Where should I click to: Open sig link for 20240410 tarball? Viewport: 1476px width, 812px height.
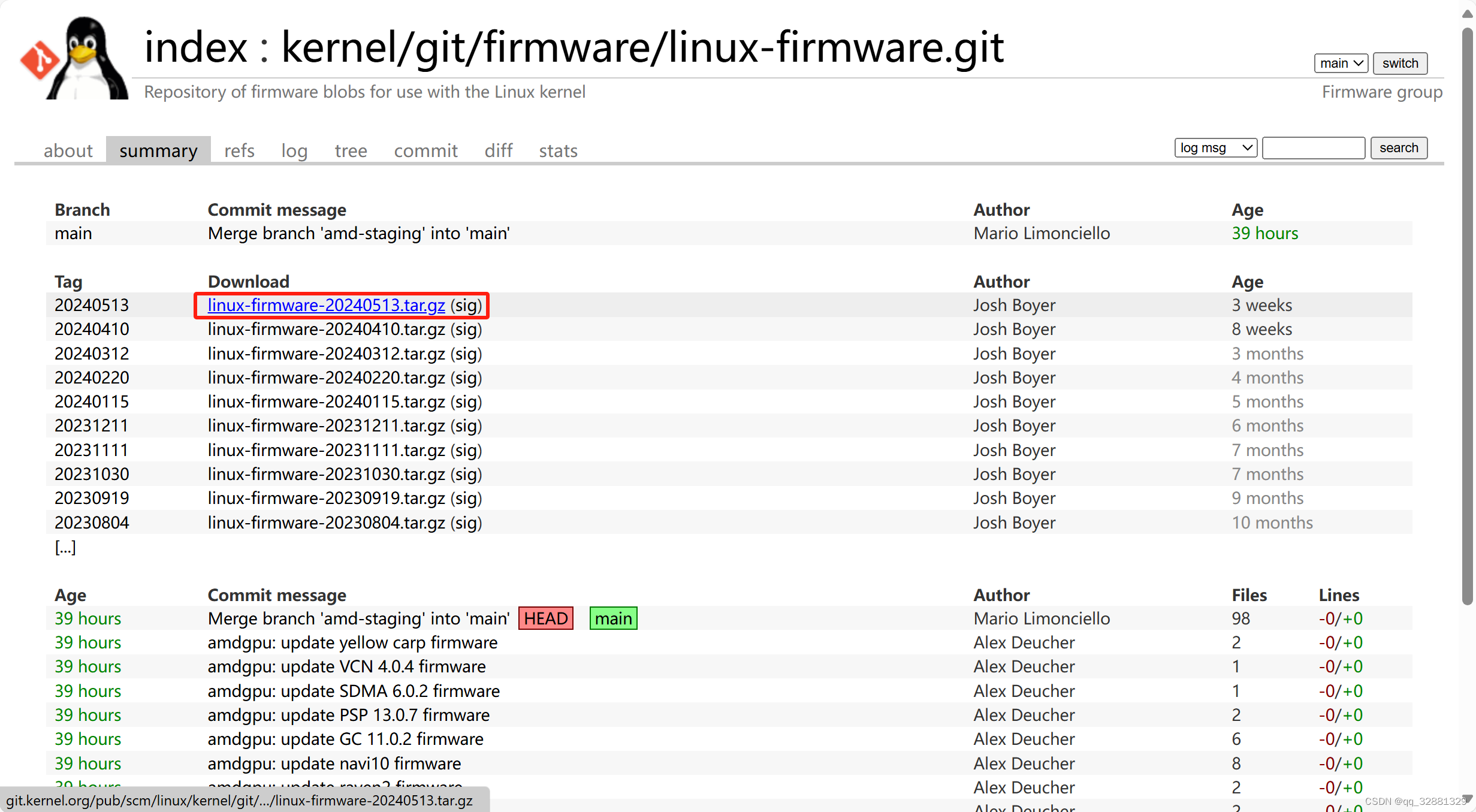click(466, 330)
